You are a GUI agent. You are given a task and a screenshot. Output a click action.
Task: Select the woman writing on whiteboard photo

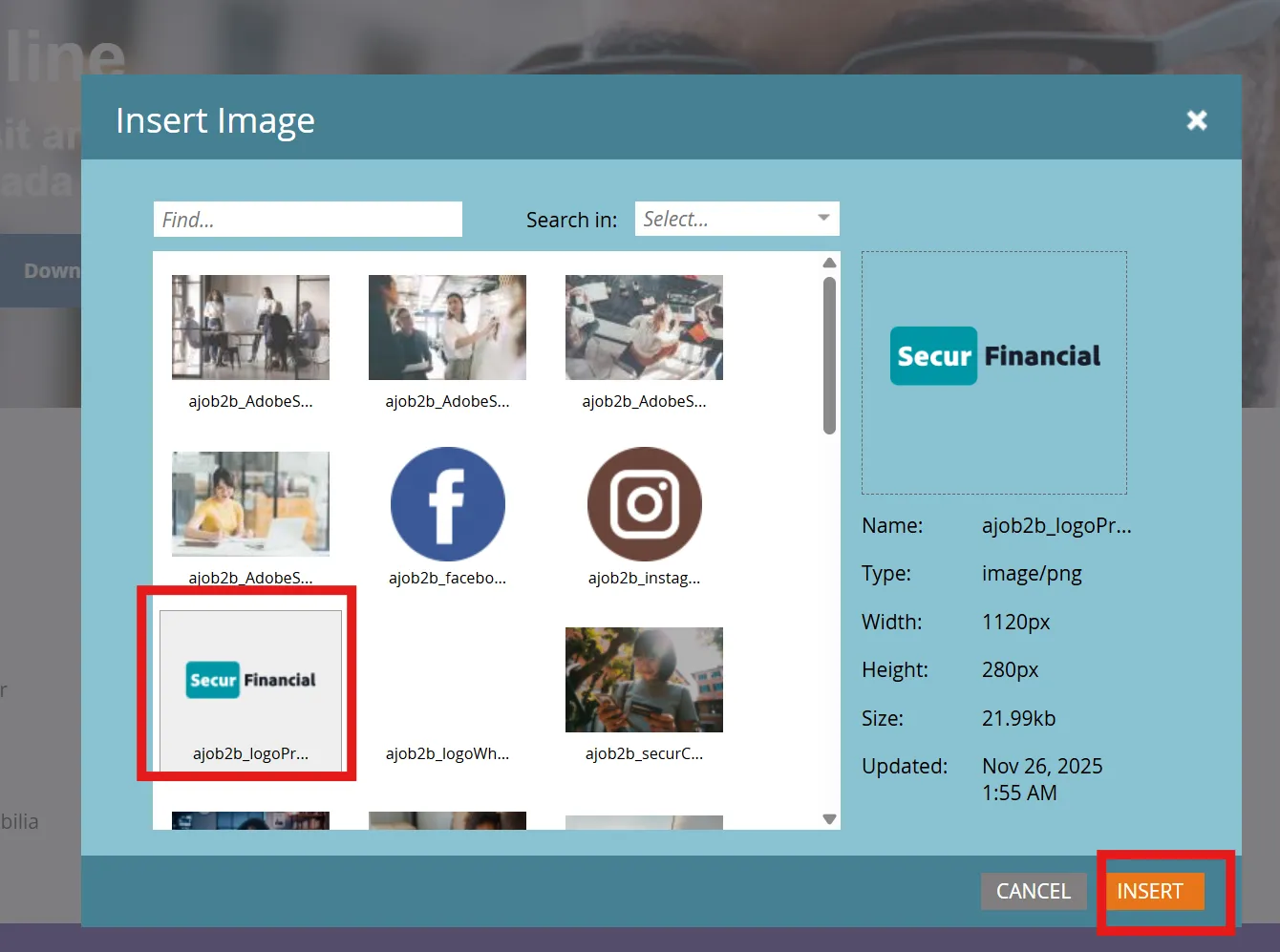click(447, 328)
